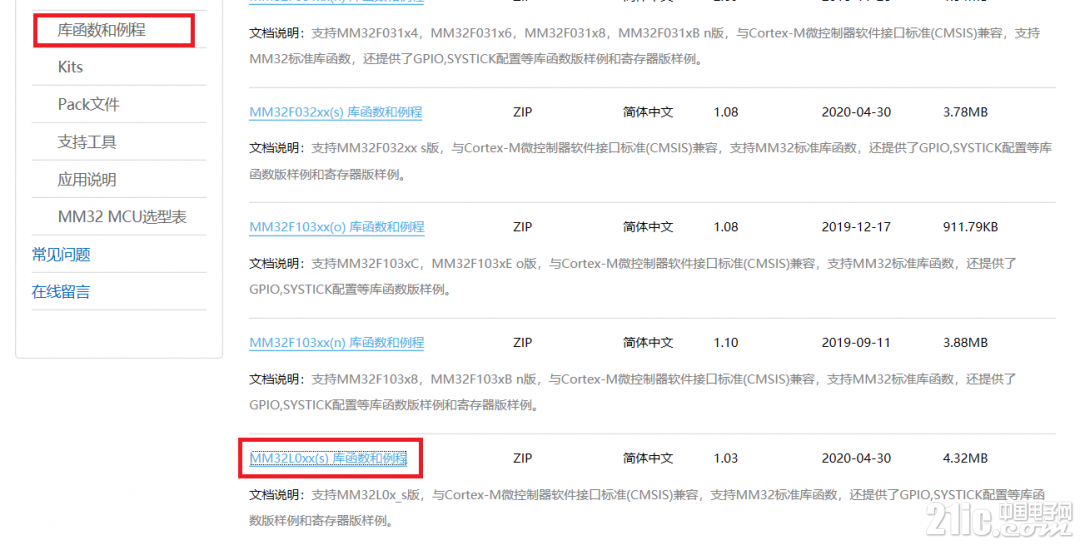Go to 支持工具 in the sidebar
This screenshot has width=1080, height=545.
tap(87, 142)
